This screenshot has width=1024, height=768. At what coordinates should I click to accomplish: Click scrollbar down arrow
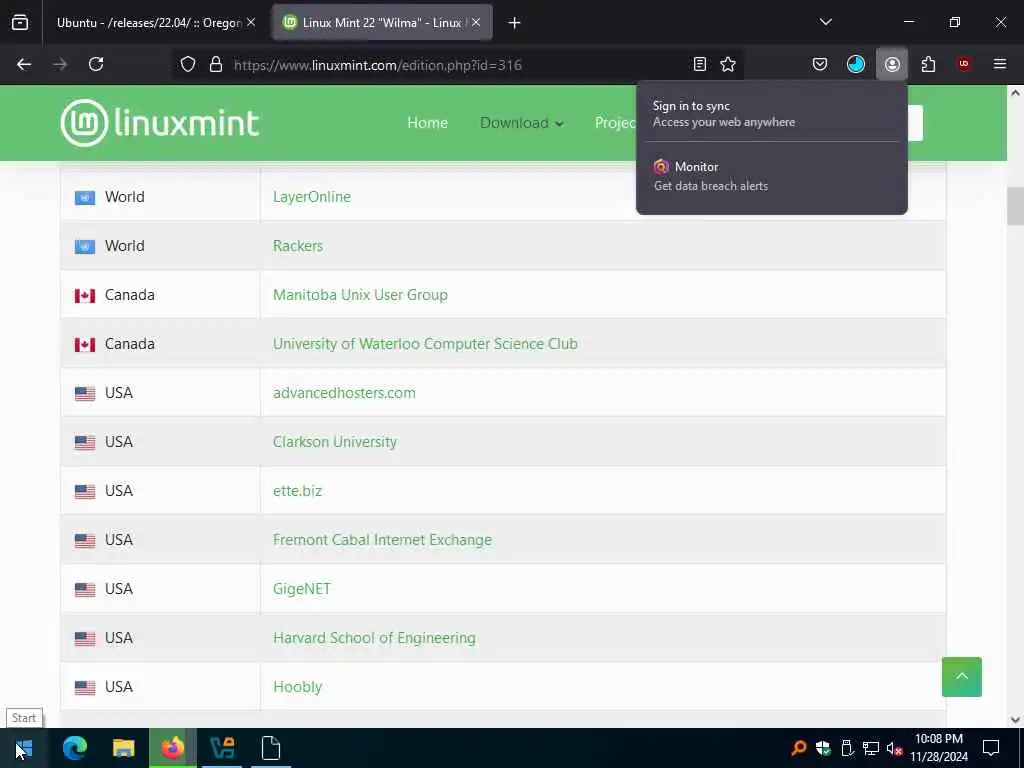(1015, 720)
